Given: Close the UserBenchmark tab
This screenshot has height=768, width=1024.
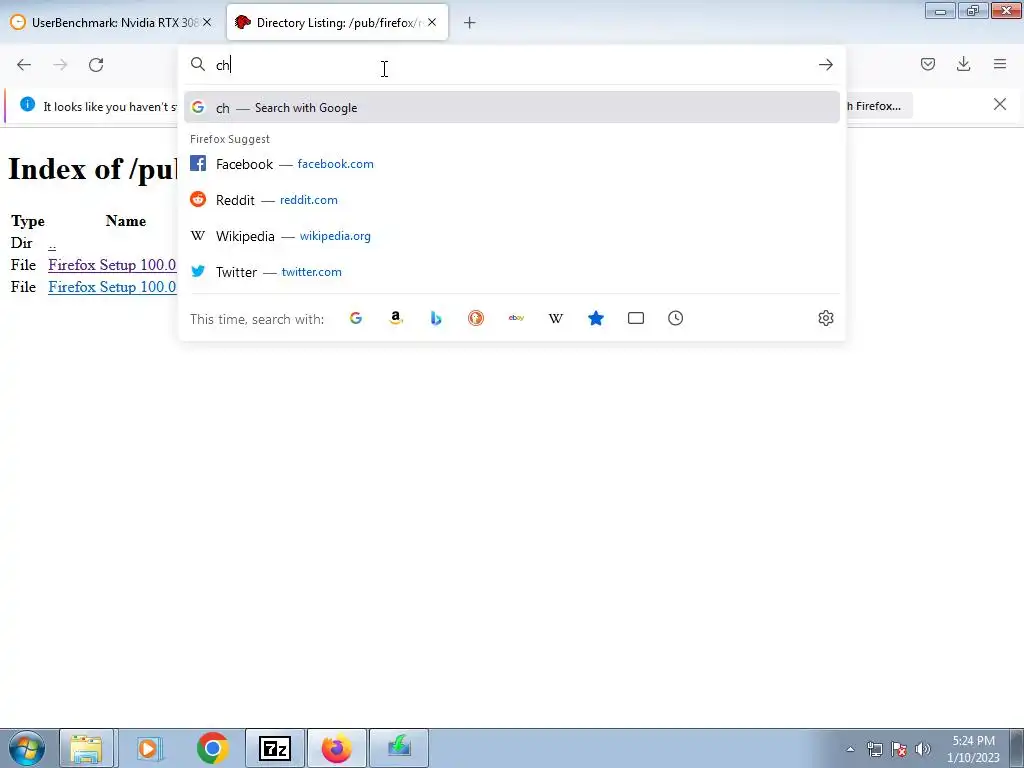Looking at the screenshot, I should (207, 22).
